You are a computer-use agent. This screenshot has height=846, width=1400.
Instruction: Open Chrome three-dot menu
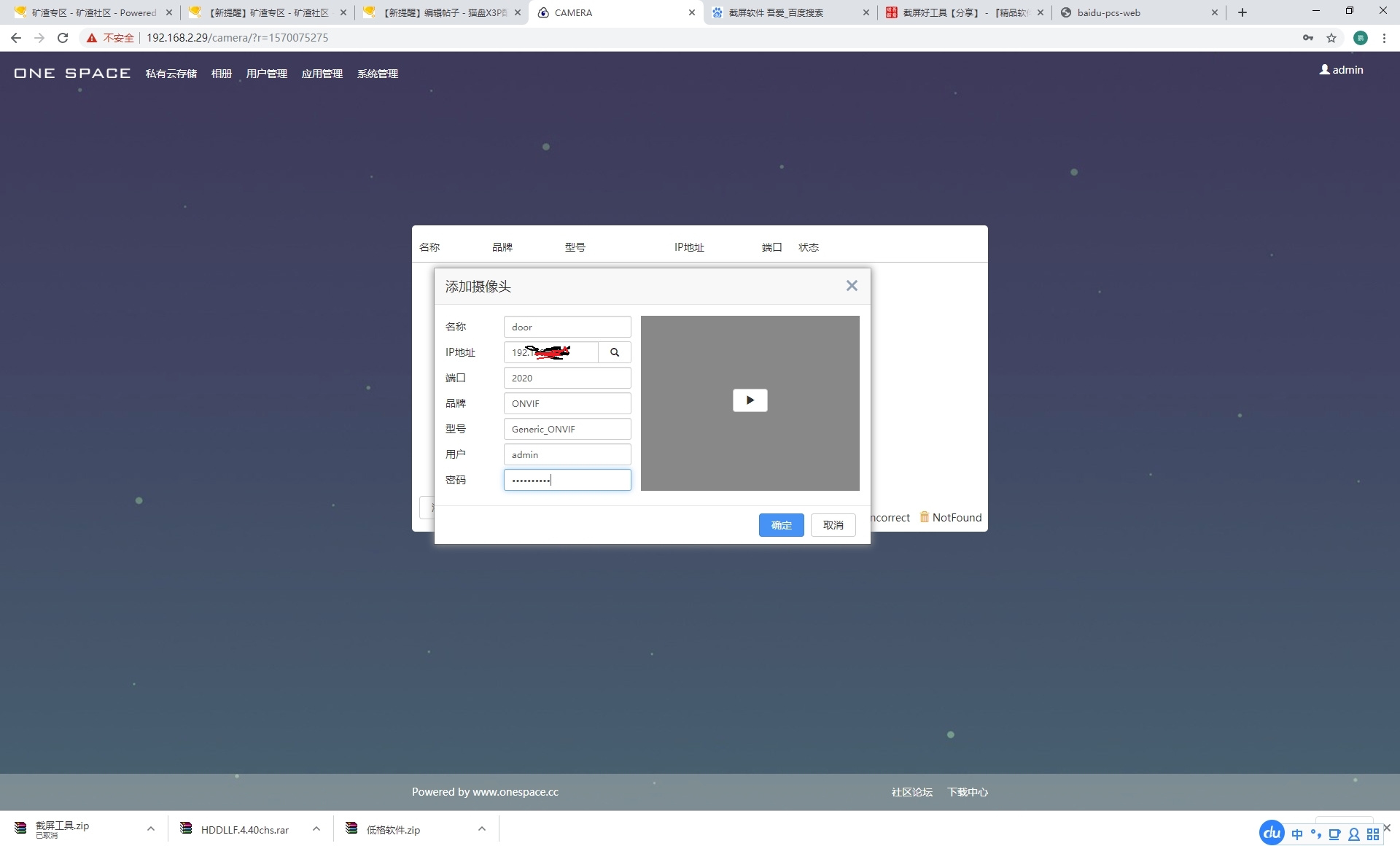click(x=1384, y=38)
